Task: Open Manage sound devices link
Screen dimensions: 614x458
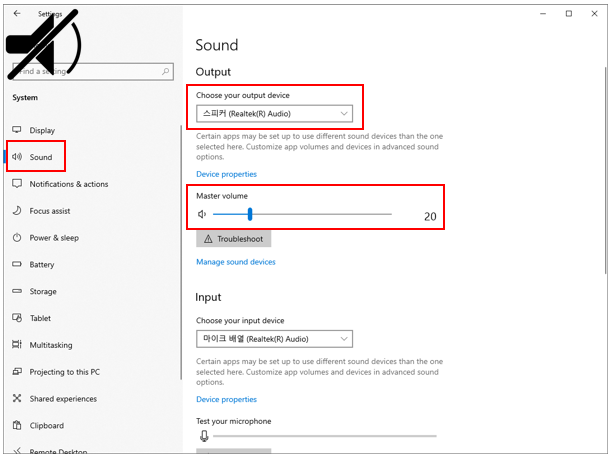Action: (236, 262)
